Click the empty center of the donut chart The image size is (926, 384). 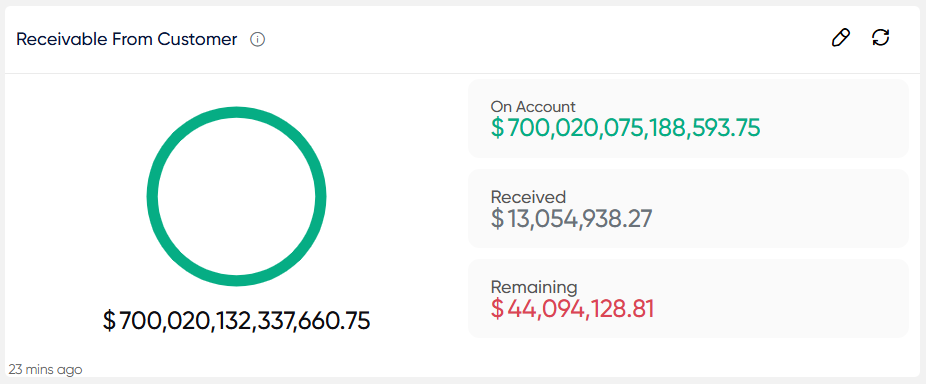point(236,197)
